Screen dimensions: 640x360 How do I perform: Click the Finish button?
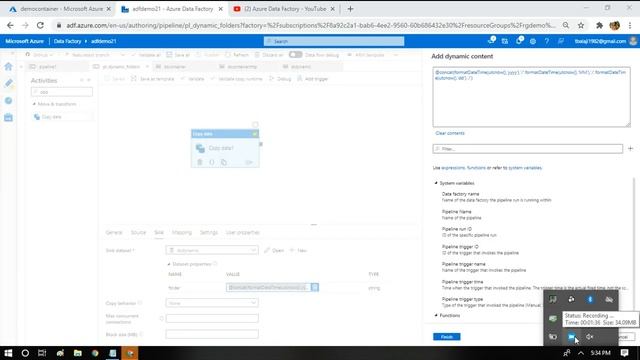447,337
